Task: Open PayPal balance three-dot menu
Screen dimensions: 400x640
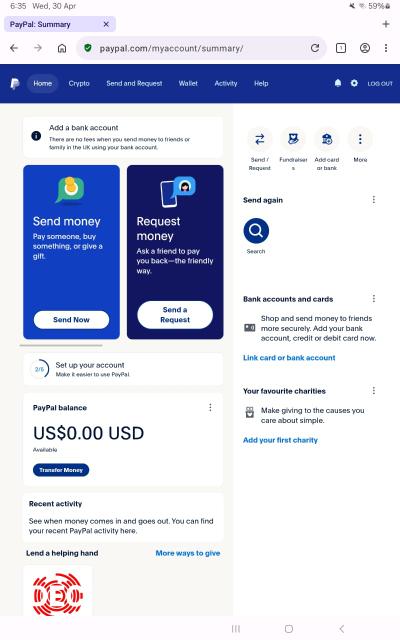Action: coord(210,407)
